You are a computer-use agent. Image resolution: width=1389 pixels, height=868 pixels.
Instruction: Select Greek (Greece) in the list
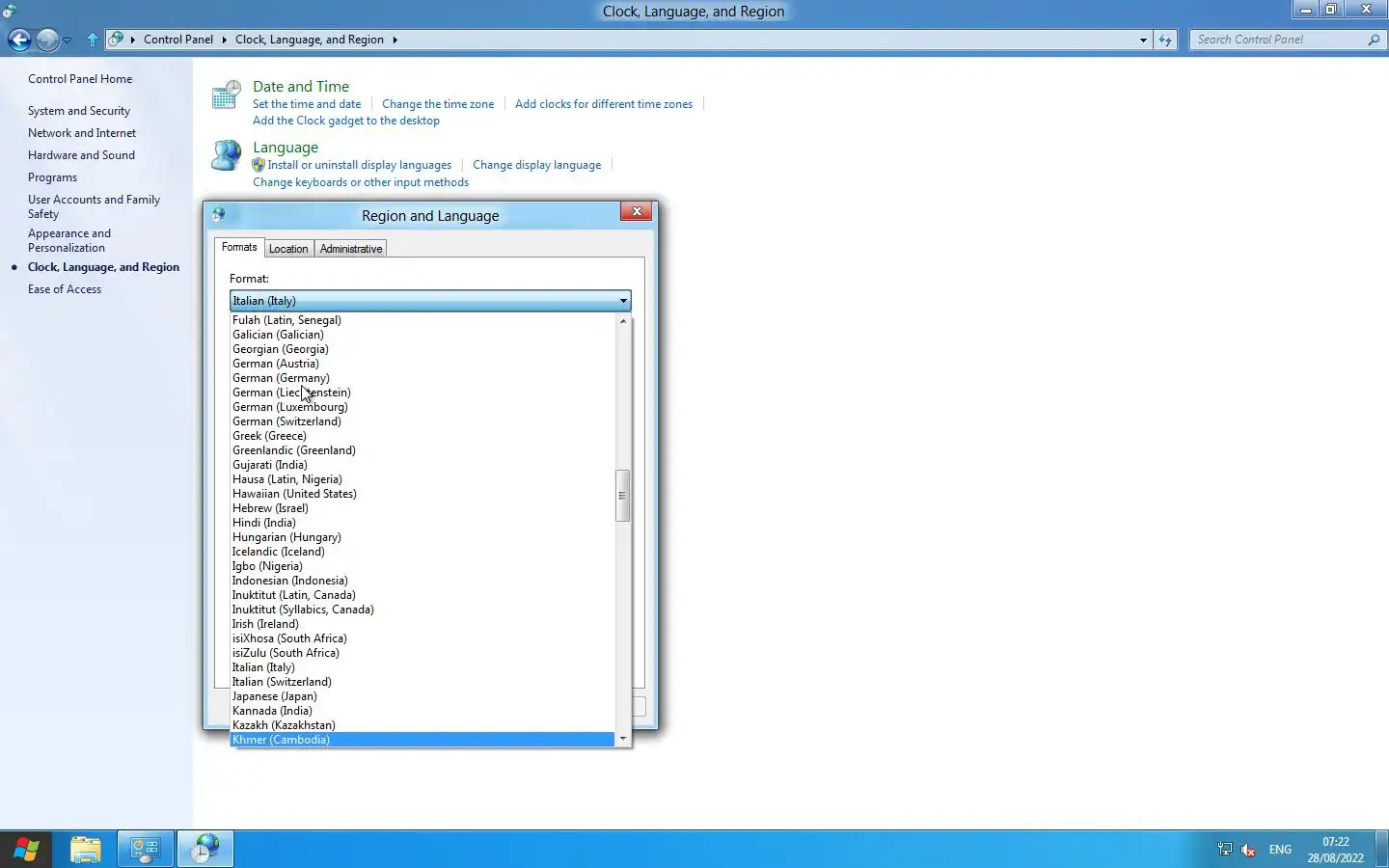(x=422, y=436)
